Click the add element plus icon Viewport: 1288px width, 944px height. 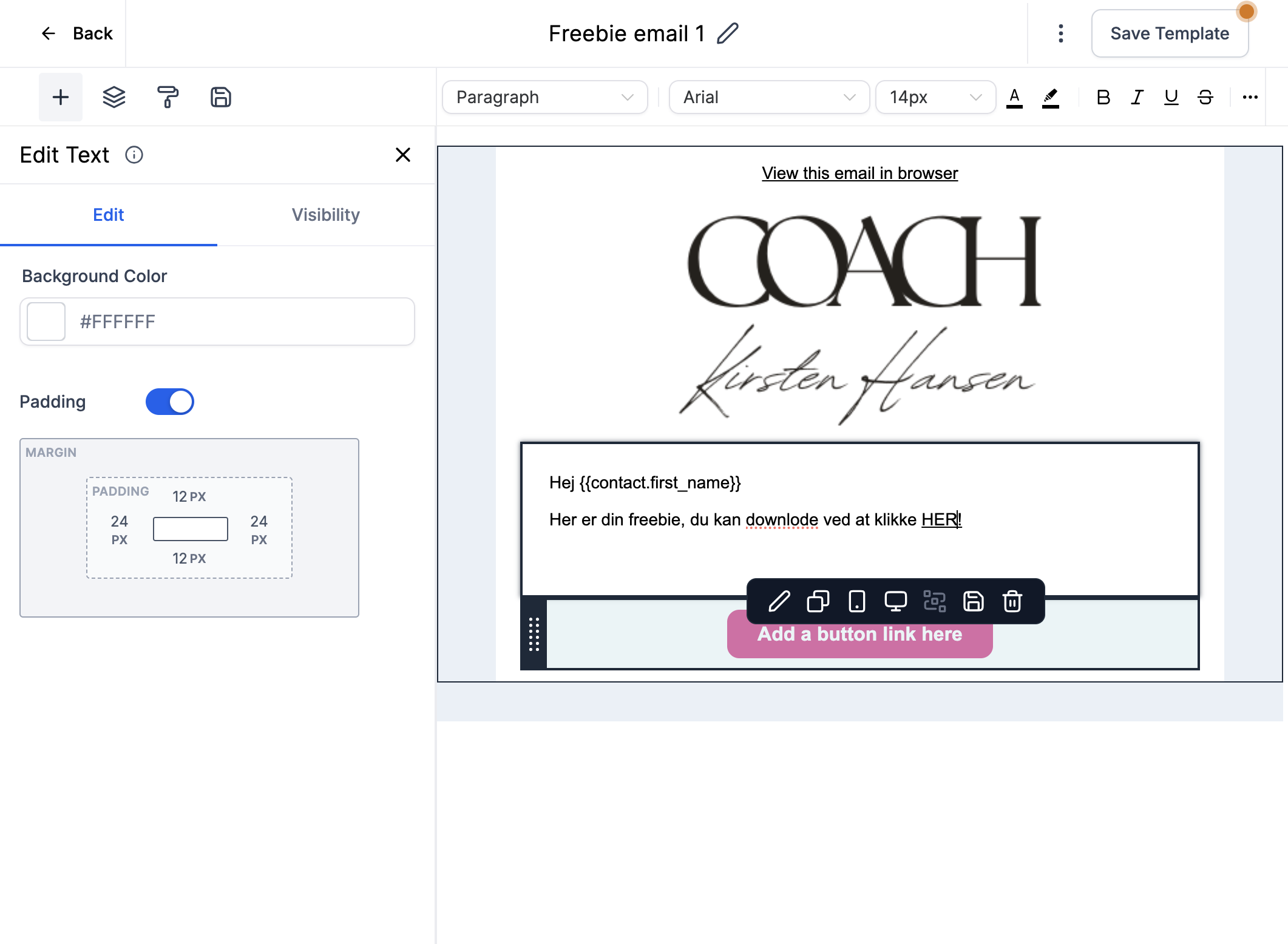point(61,97)
